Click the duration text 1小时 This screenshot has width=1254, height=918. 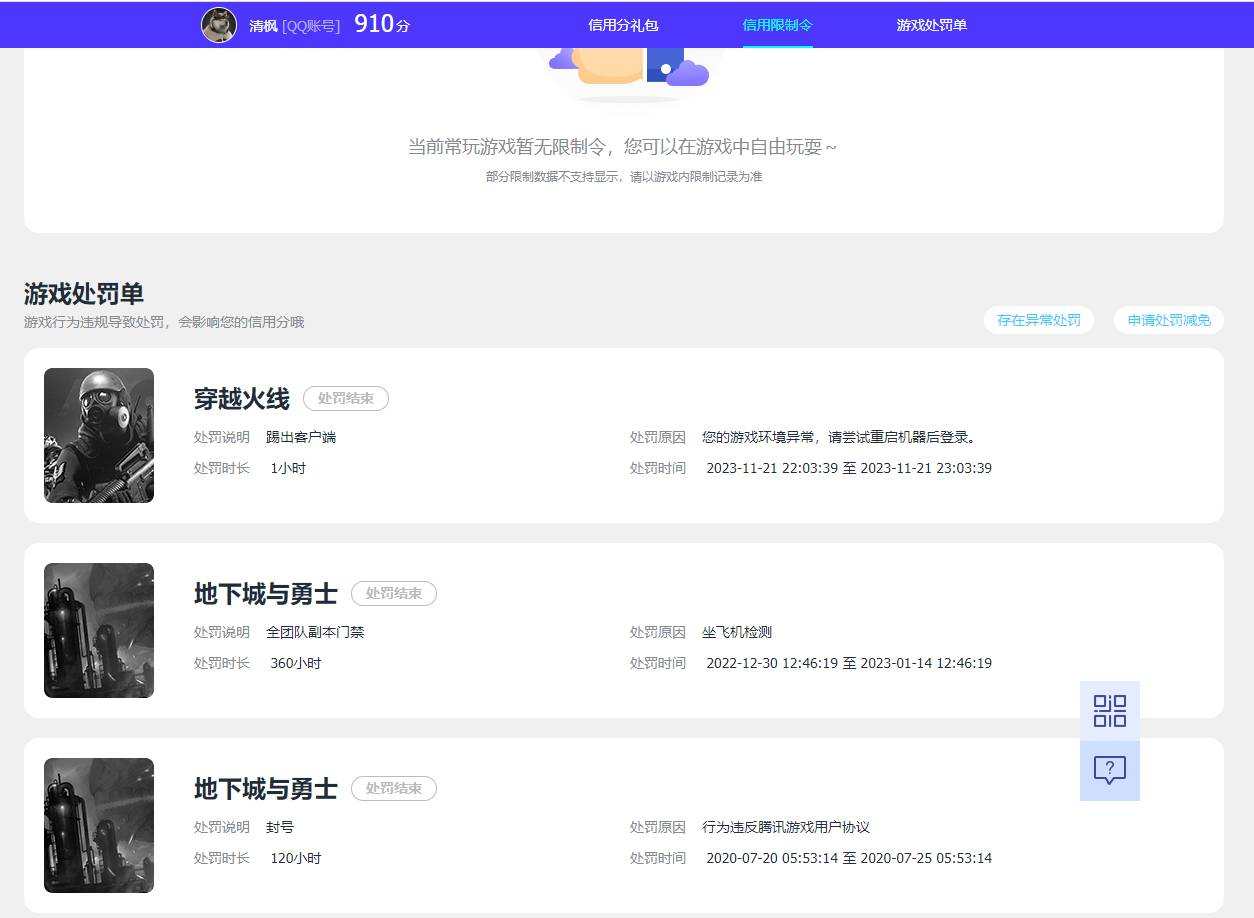[288, 468]
